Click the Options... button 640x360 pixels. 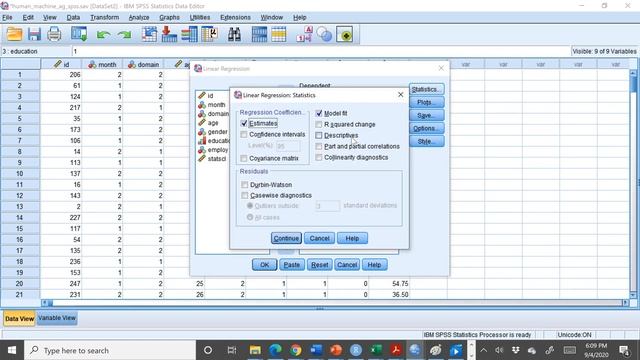tap(427, 129)
